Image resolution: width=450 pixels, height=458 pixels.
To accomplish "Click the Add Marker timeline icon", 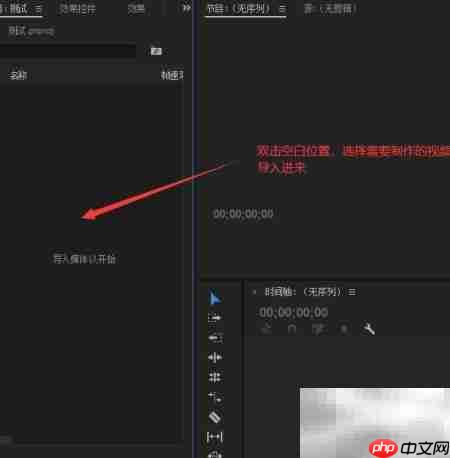I will [344, 329].
